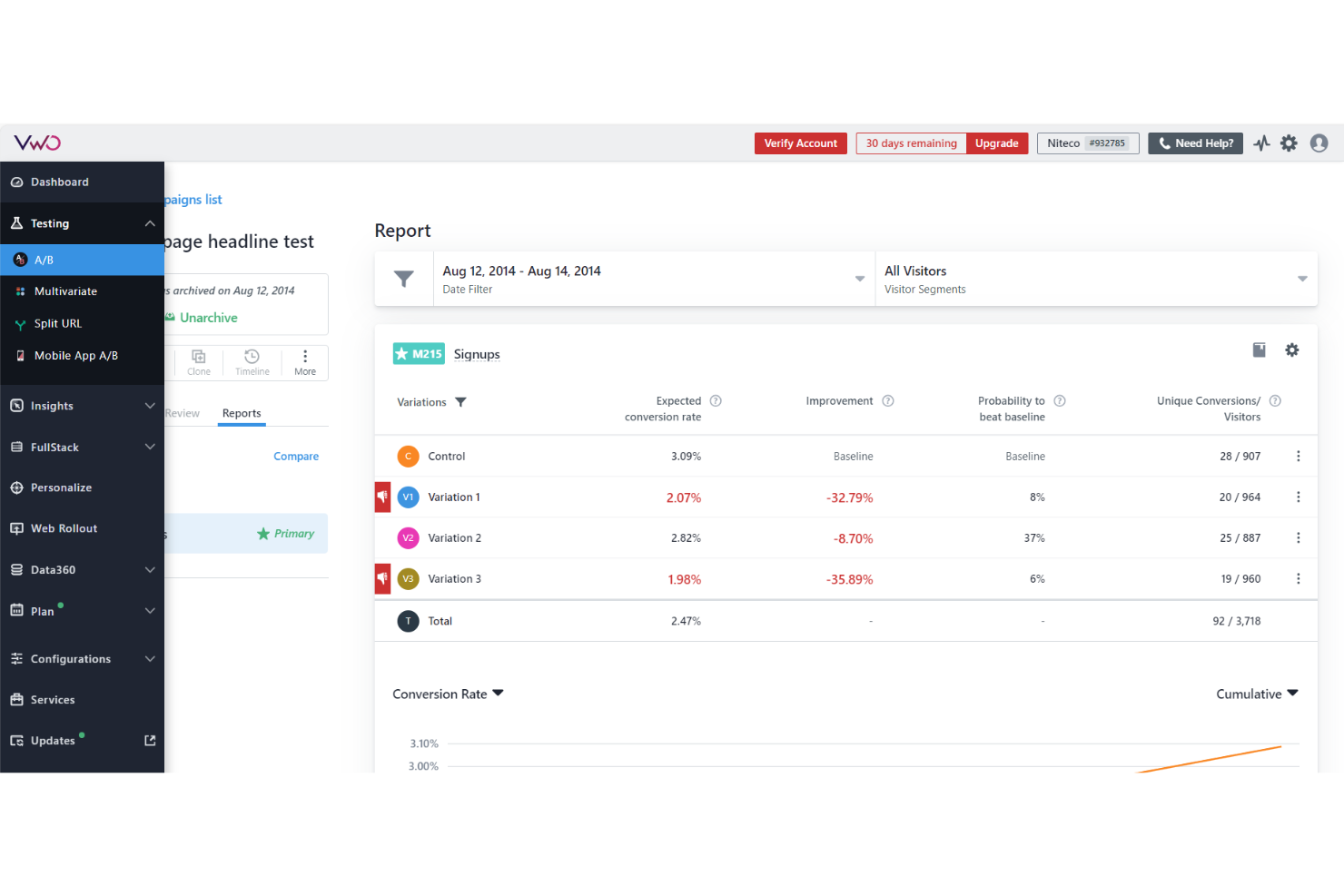Viewport: 1344px width, 896px height.
Task: Click the Unique Conversions help icon
Action: [x=1275, y=401]
